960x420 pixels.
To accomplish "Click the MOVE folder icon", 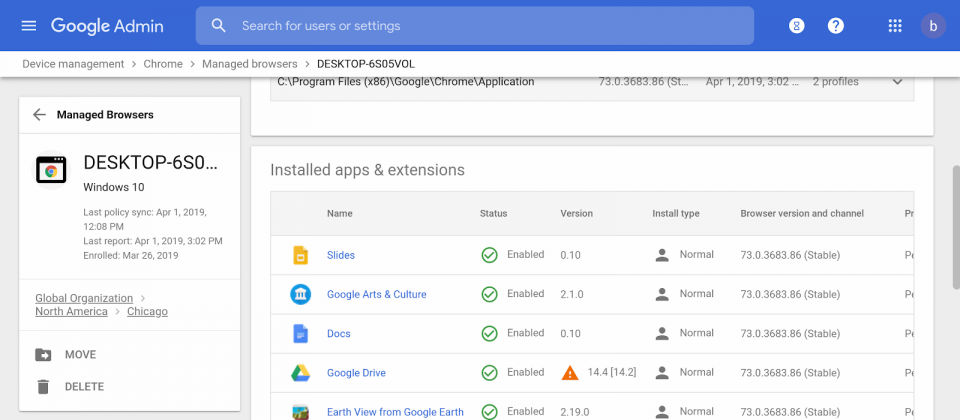I will [x=43, y=354].
